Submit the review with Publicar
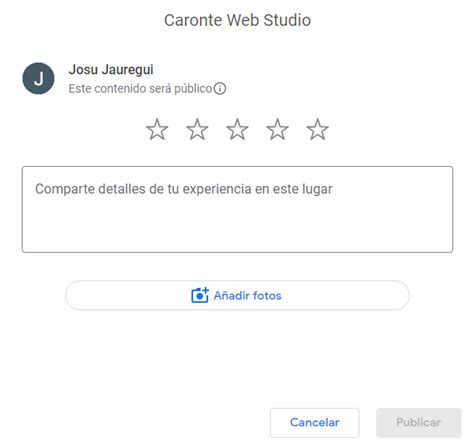 pyautogui.click(x=419, y=423)
